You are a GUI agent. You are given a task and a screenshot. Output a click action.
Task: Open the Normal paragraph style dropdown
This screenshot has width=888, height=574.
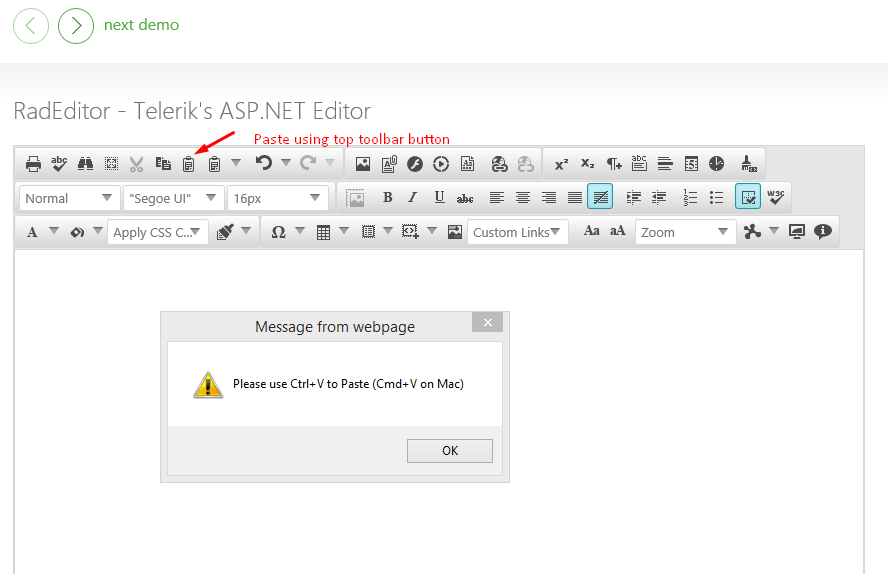(x=69, y=198)
